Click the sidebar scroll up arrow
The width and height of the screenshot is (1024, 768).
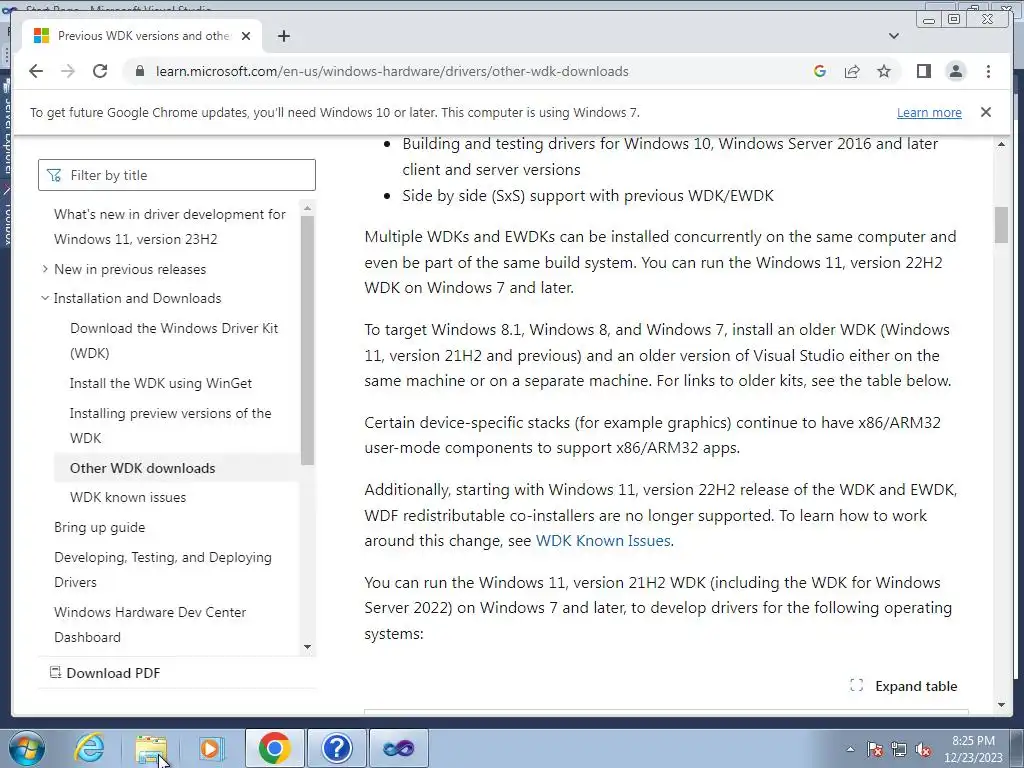point(308,208)
